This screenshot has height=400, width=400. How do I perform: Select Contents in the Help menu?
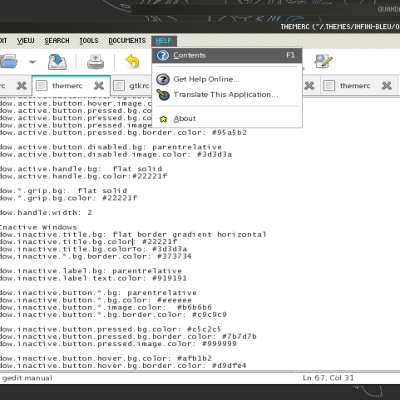[227, 55]
